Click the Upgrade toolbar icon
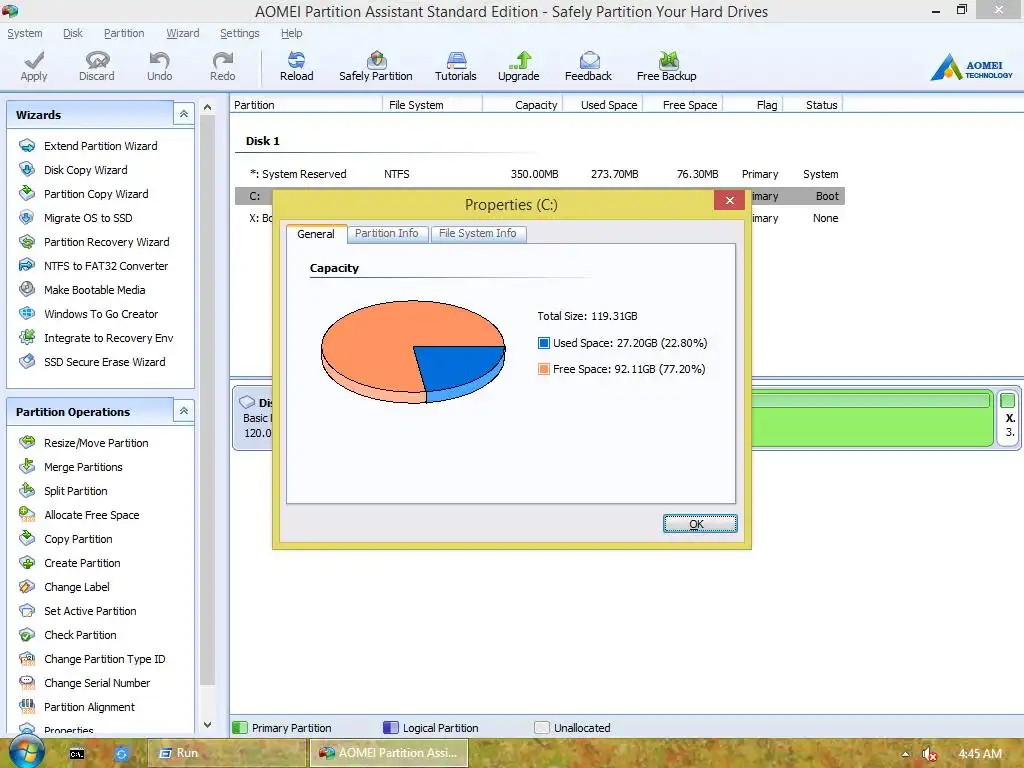The image size is (1024, 768). tap(519, 67)
